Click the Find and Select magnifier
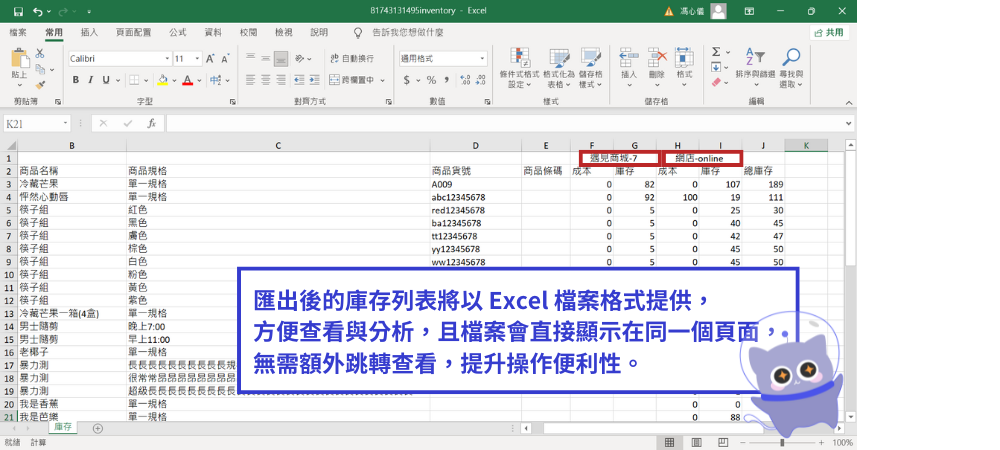 click(x=791, y=68)
